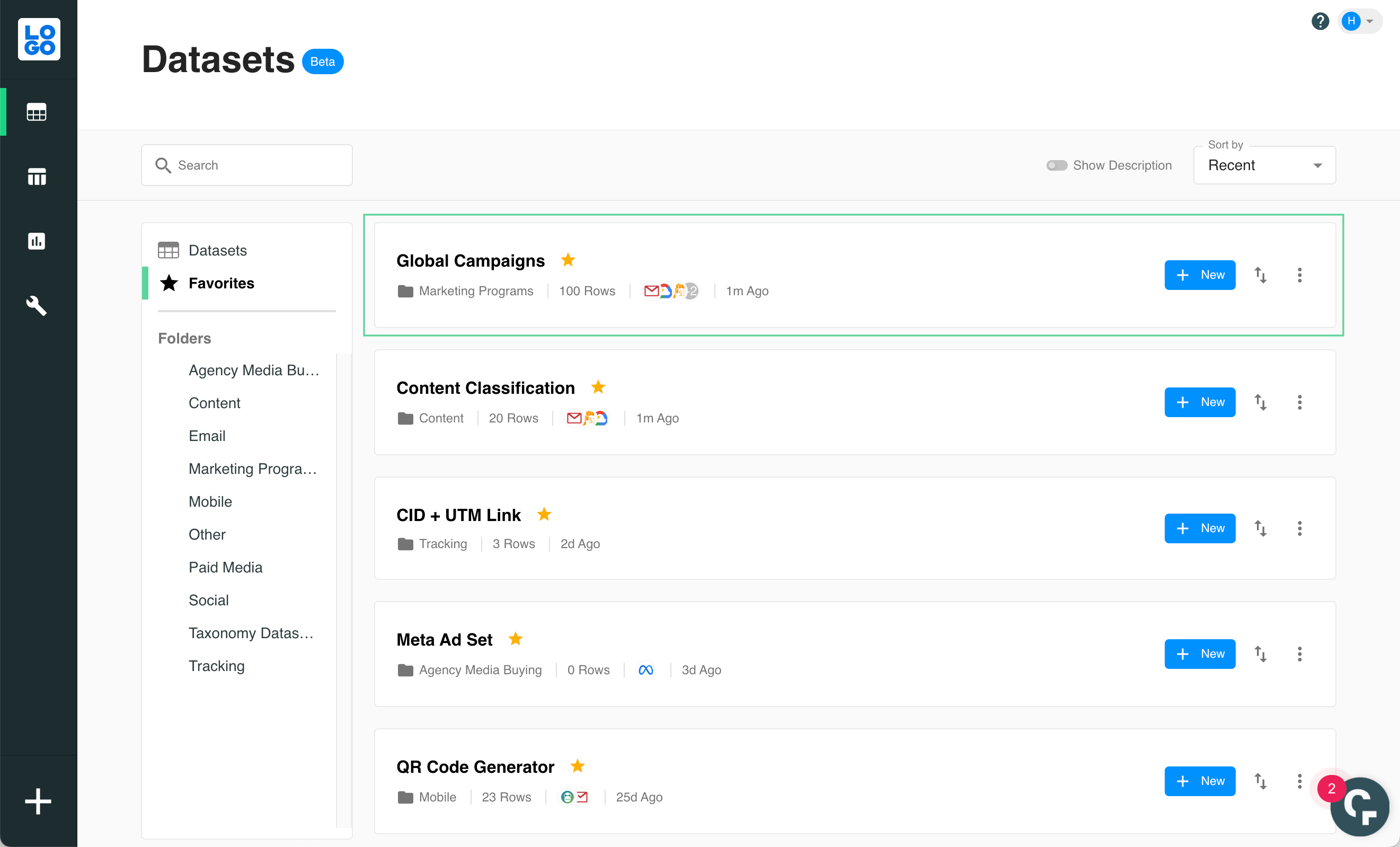Open the Datasets grid icon in sidebar
1400x847 pixels.
pyautogui.click(x=37, y=112)
